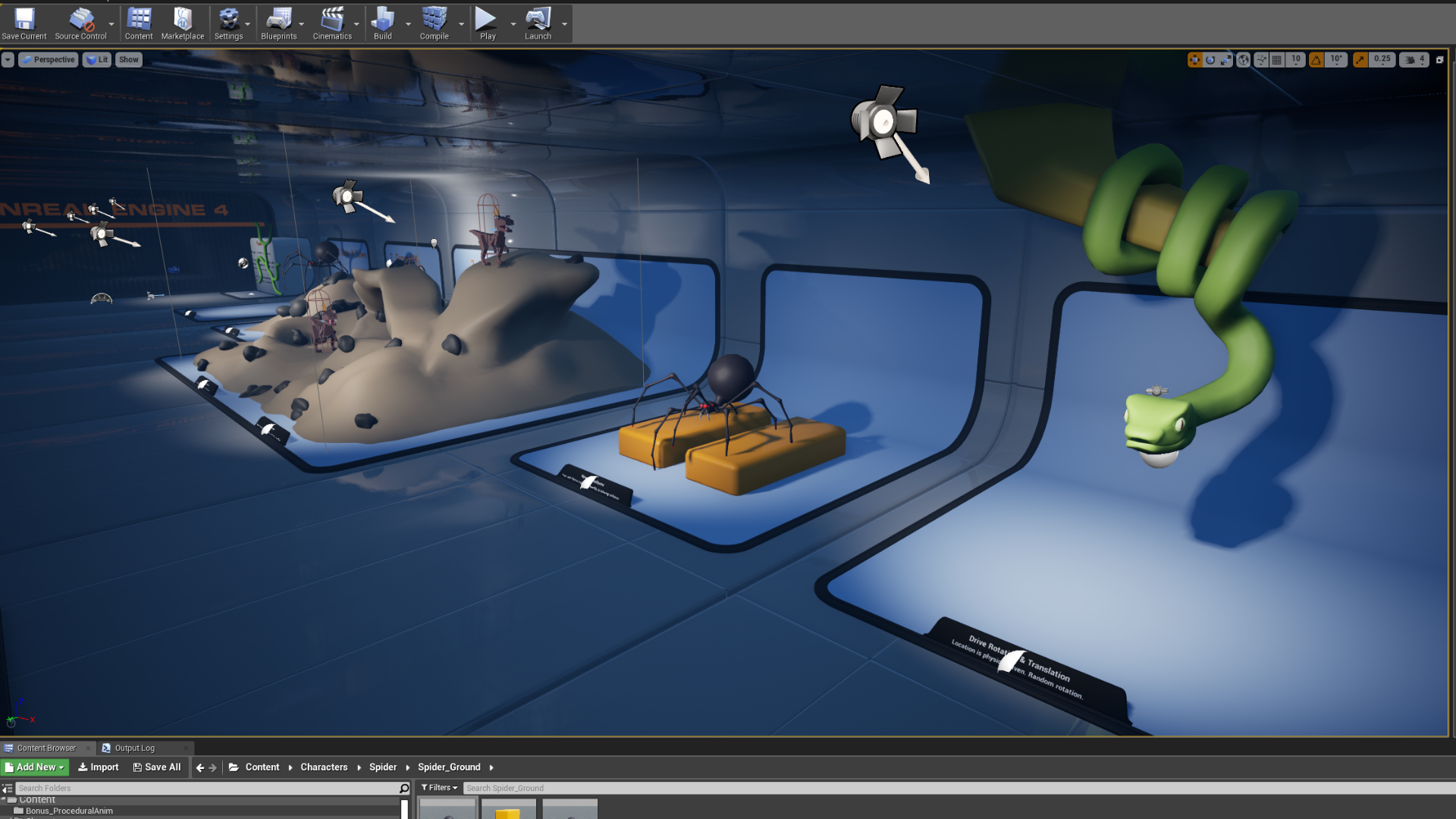
Task: Click Save All in Content Browser
Action: 157,767
